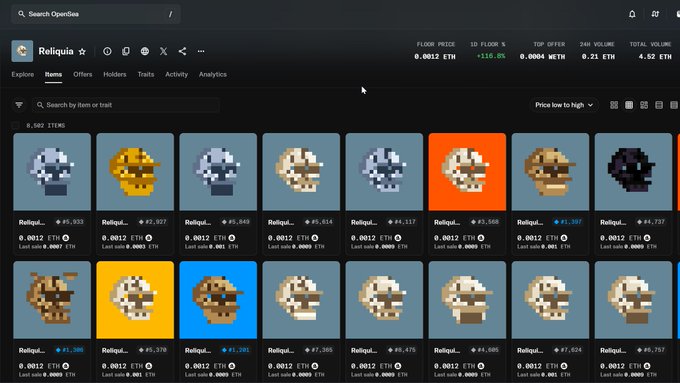Go to the Explore tab
The width and height of the screenshot is (680, 383).
(23, 74)
